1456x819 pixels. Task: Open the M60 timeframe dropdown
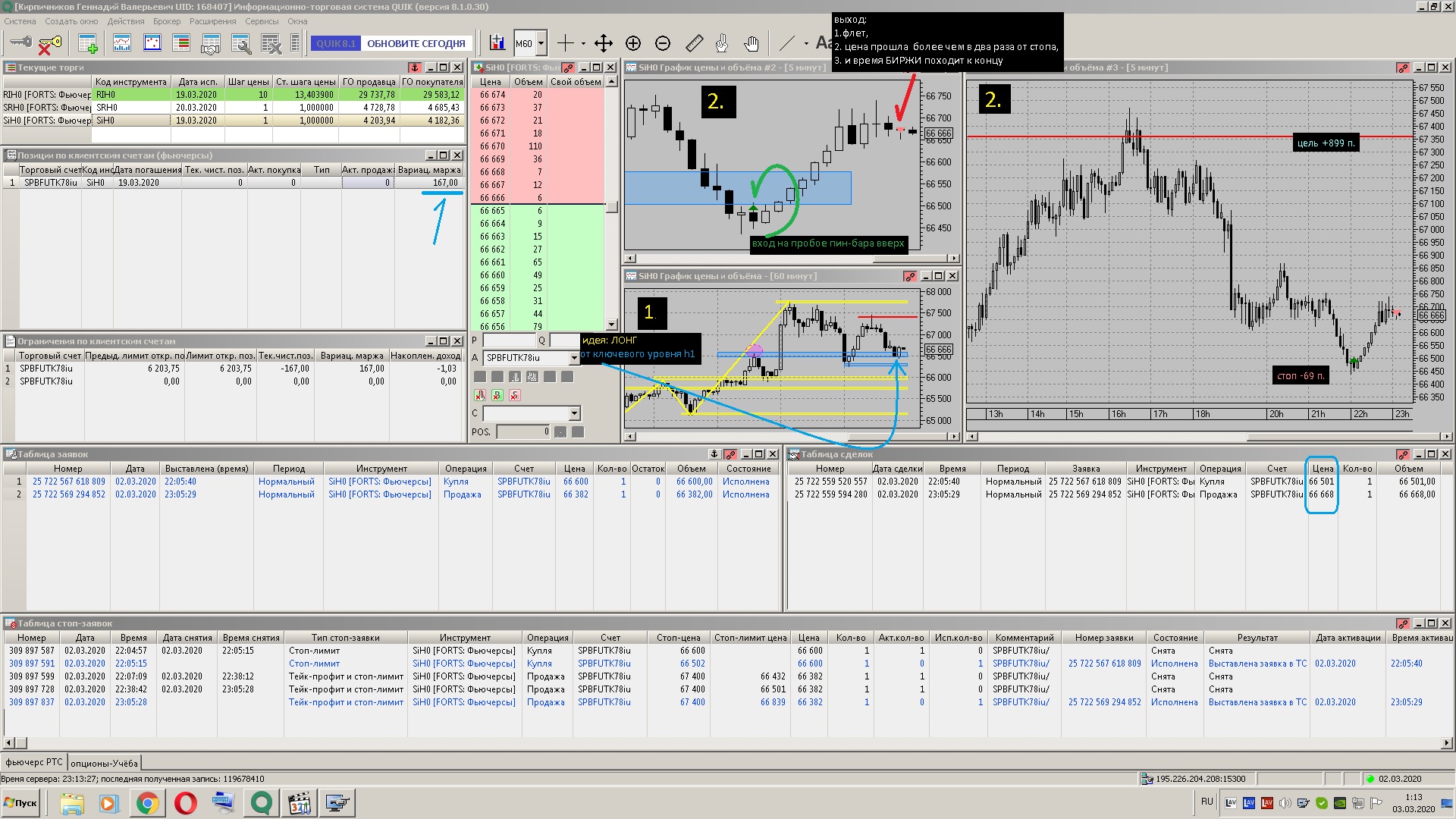pyautogui.click(x=541, y=43)
